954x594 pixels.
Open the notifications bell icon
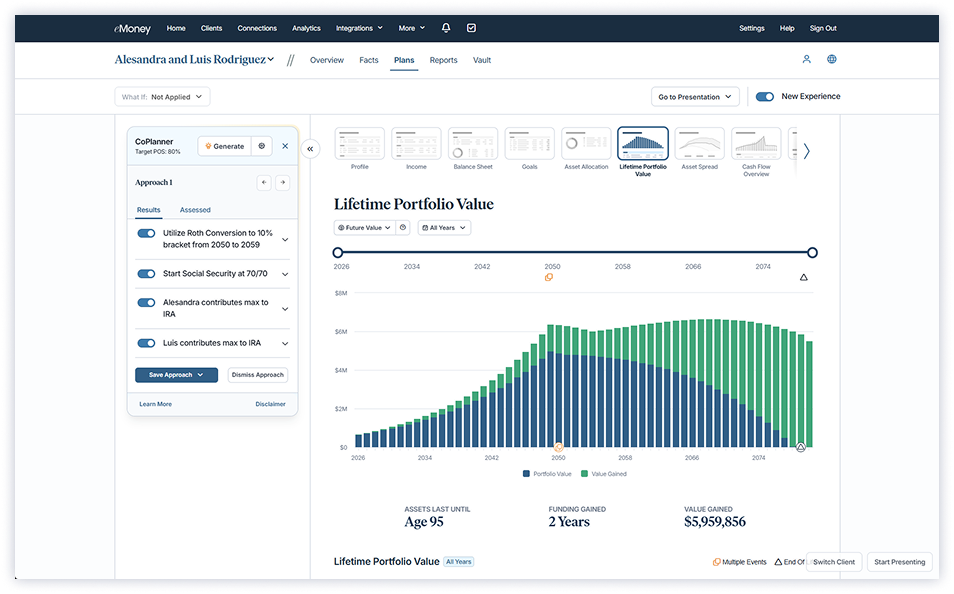click(446, 28)
